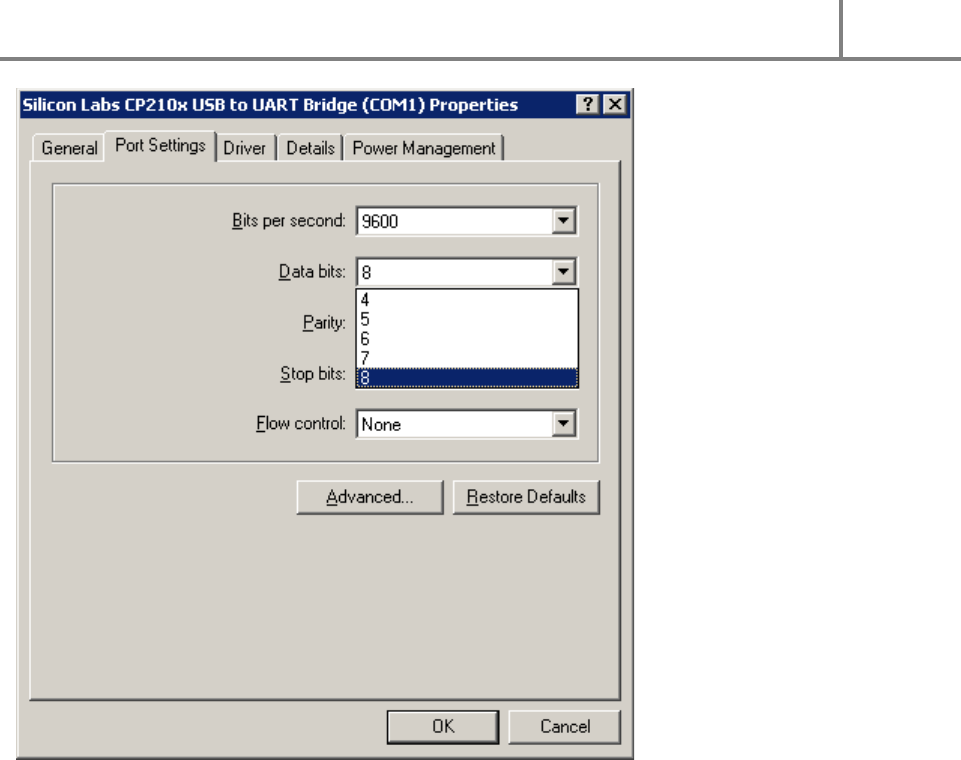Viewport: 961px width, 760px height.
Task: Switch to the Details tab
Action: [310, 148]
